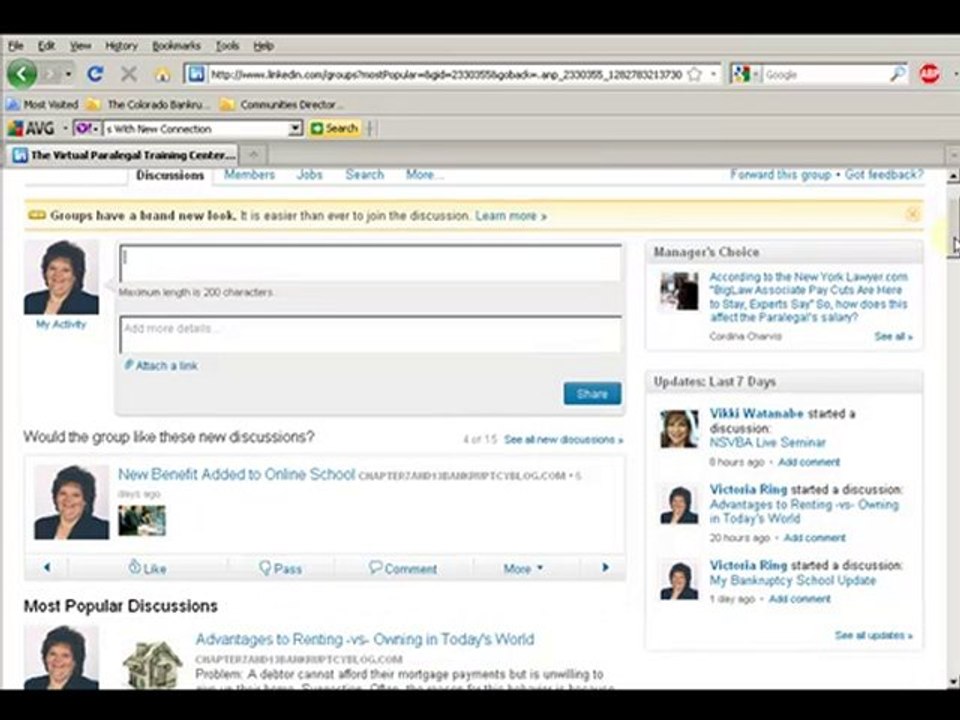Screen dimensions: 960x720
Task: Open the More... group navigation menu
Action: (x=424, y=174)
